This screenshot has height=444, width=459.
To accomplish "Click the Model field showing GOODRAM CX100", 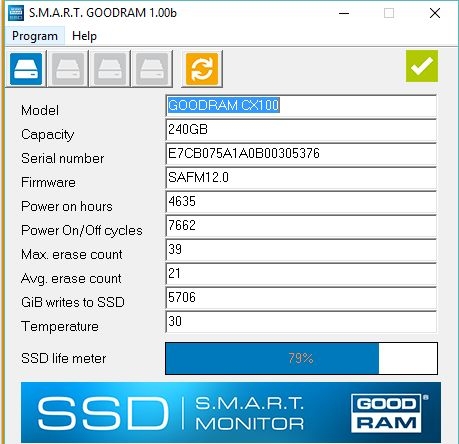I will point(301,106).
